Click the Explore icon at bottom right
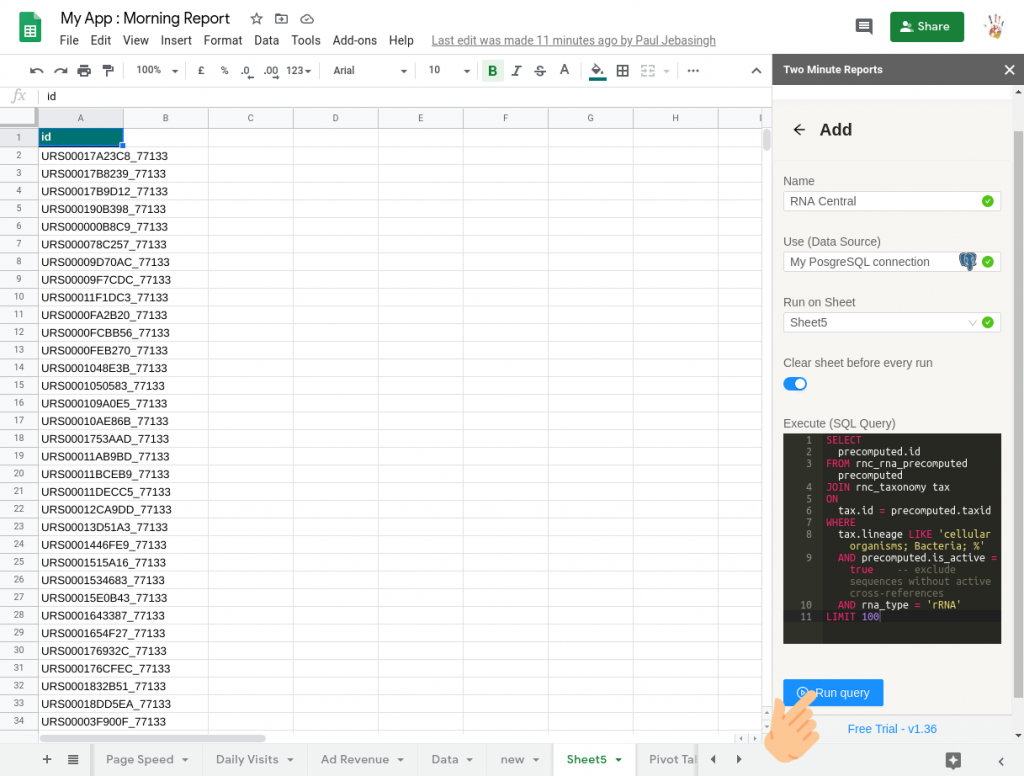Viewport: 1024px width, 776px height. click(953, 760)
